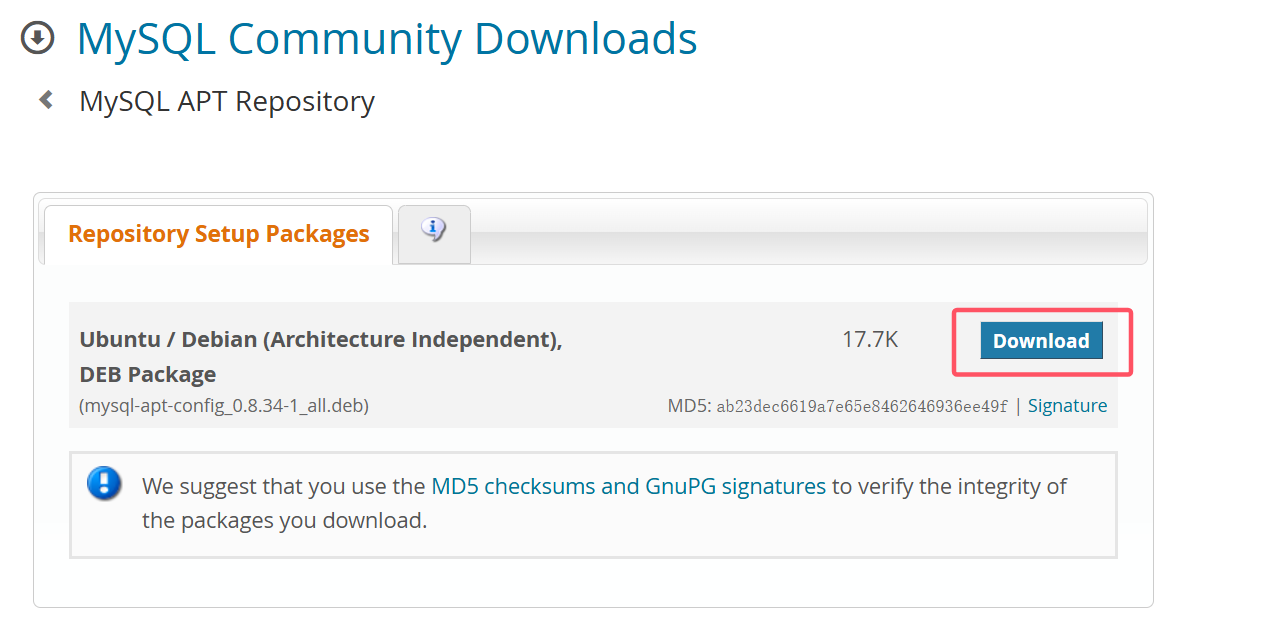1266x625 pixels.
Task: Click the MD5 hash value text
Action: [862, 407]
